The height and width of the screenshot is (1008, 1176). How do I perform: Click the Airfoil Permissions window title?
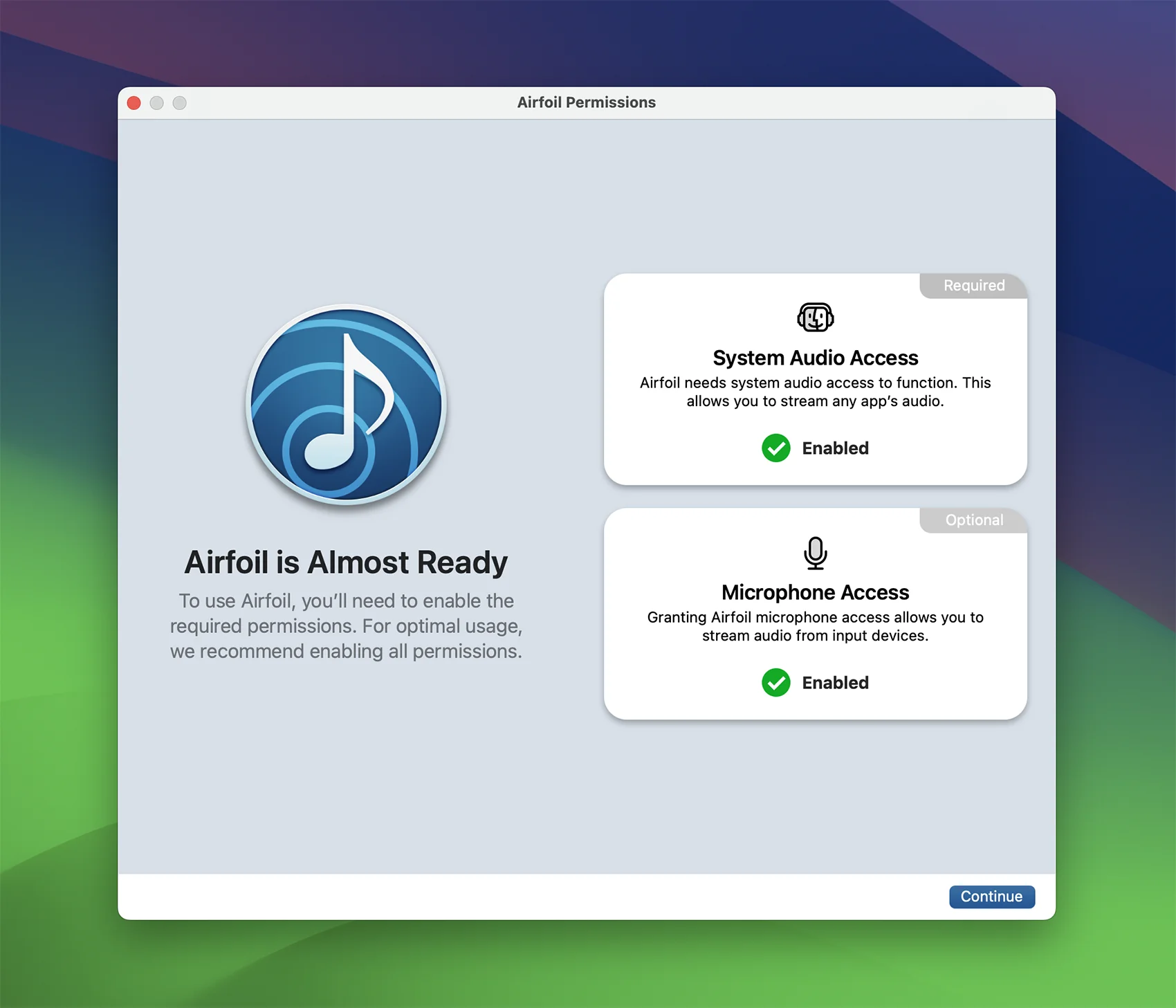(x=587, y=102)
